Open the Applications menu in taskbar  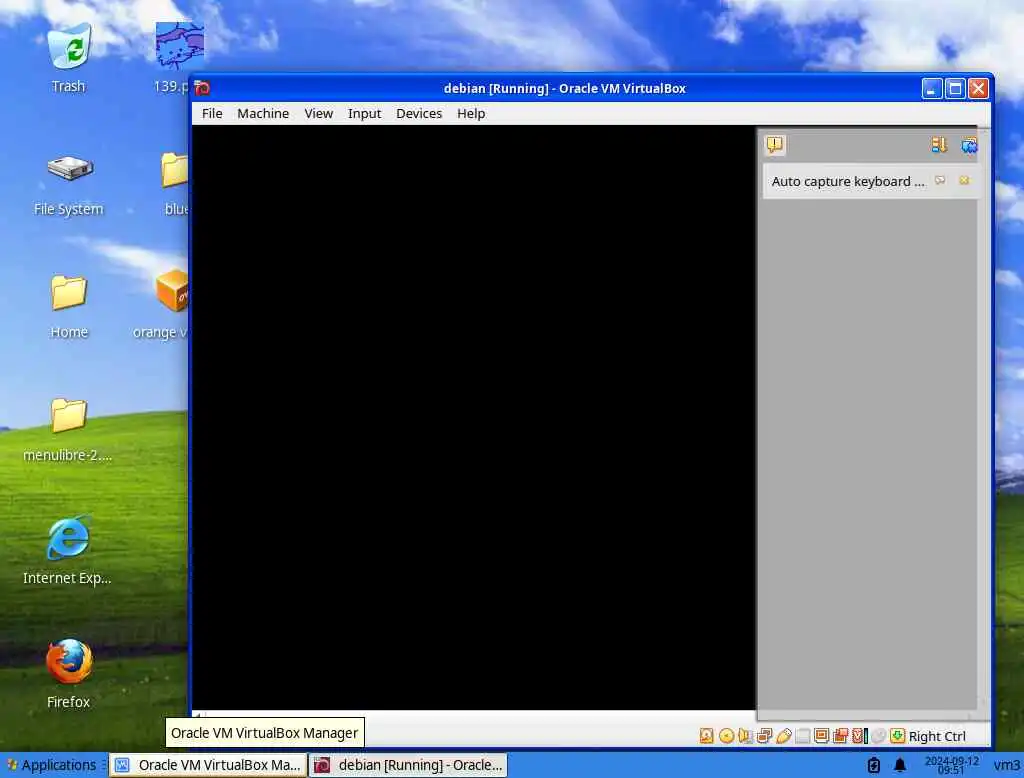tap(52, 764)
